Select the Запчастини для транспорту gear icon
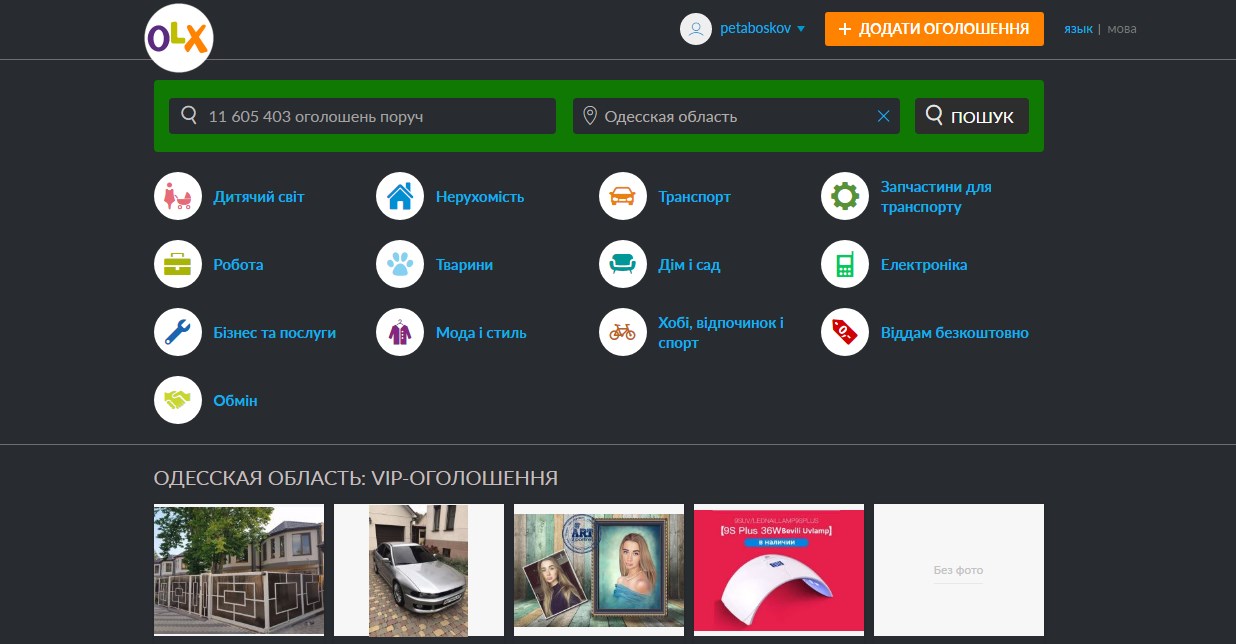 coord(844,196)
